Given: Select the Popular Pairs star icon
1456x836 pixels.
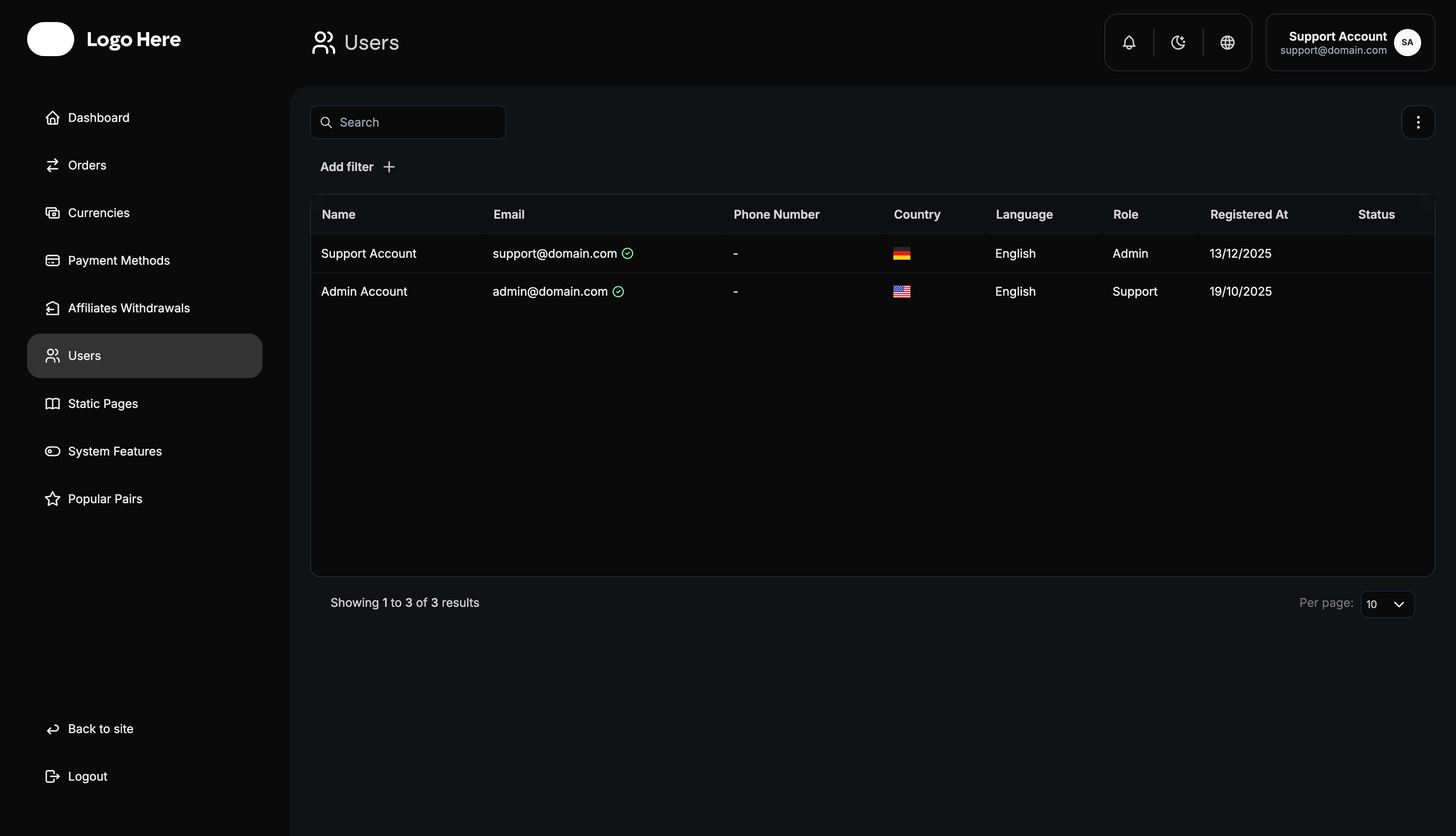Looking at the screenshot, I should pos(52,499).
